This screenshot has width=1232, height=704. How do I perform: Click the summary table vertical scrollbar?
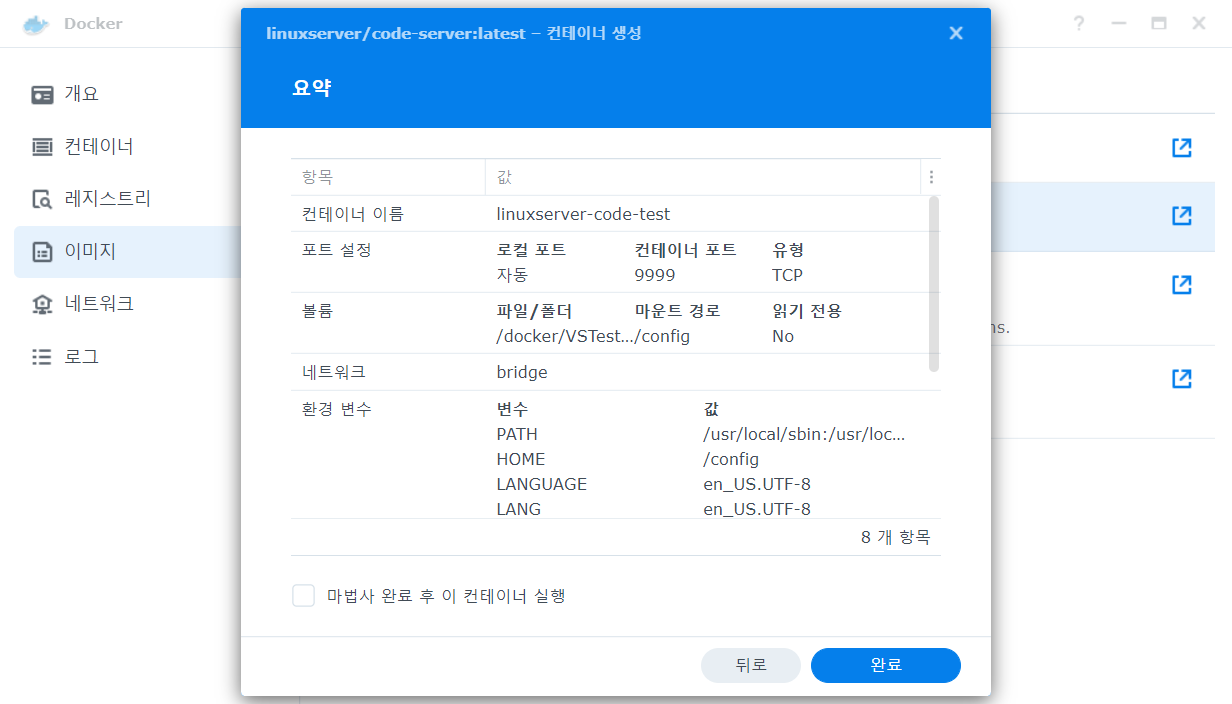[x=934, y=284]
